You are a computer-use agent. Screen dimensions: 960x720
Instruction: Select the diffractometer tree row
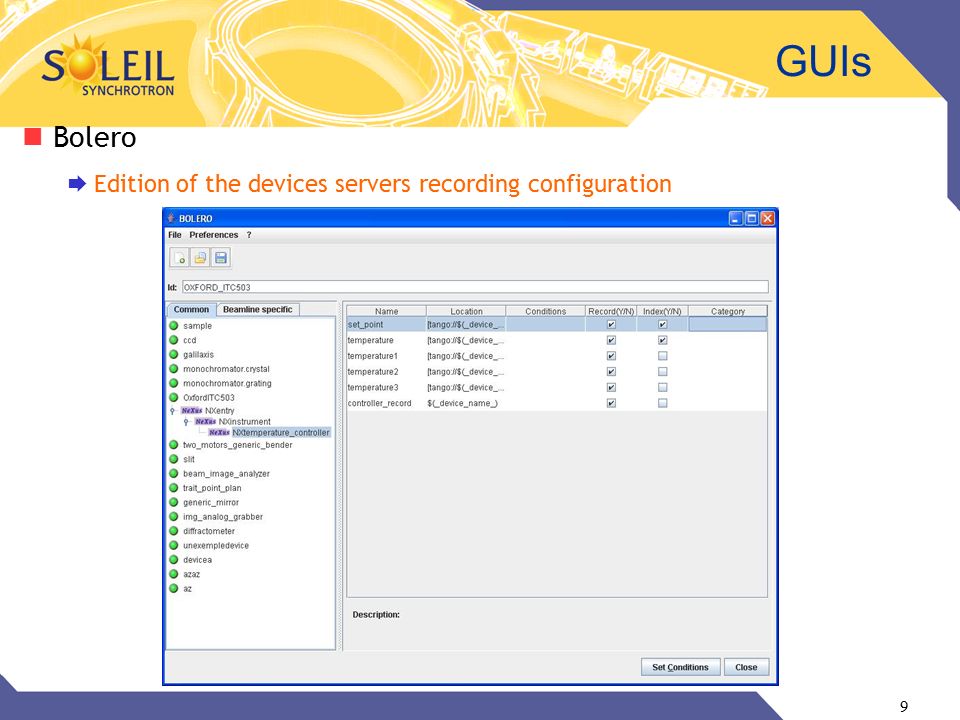pos(209,531)
